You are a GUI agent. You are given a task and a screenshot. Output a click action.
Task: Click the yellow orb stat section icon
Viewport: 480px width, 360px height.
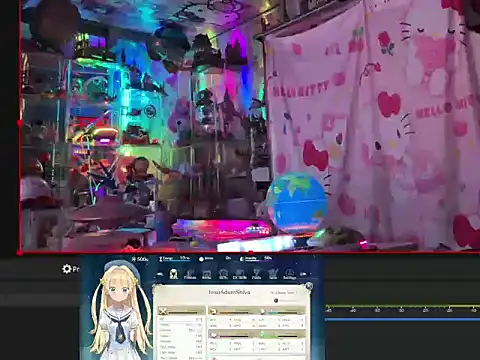[x=213, y=312]
